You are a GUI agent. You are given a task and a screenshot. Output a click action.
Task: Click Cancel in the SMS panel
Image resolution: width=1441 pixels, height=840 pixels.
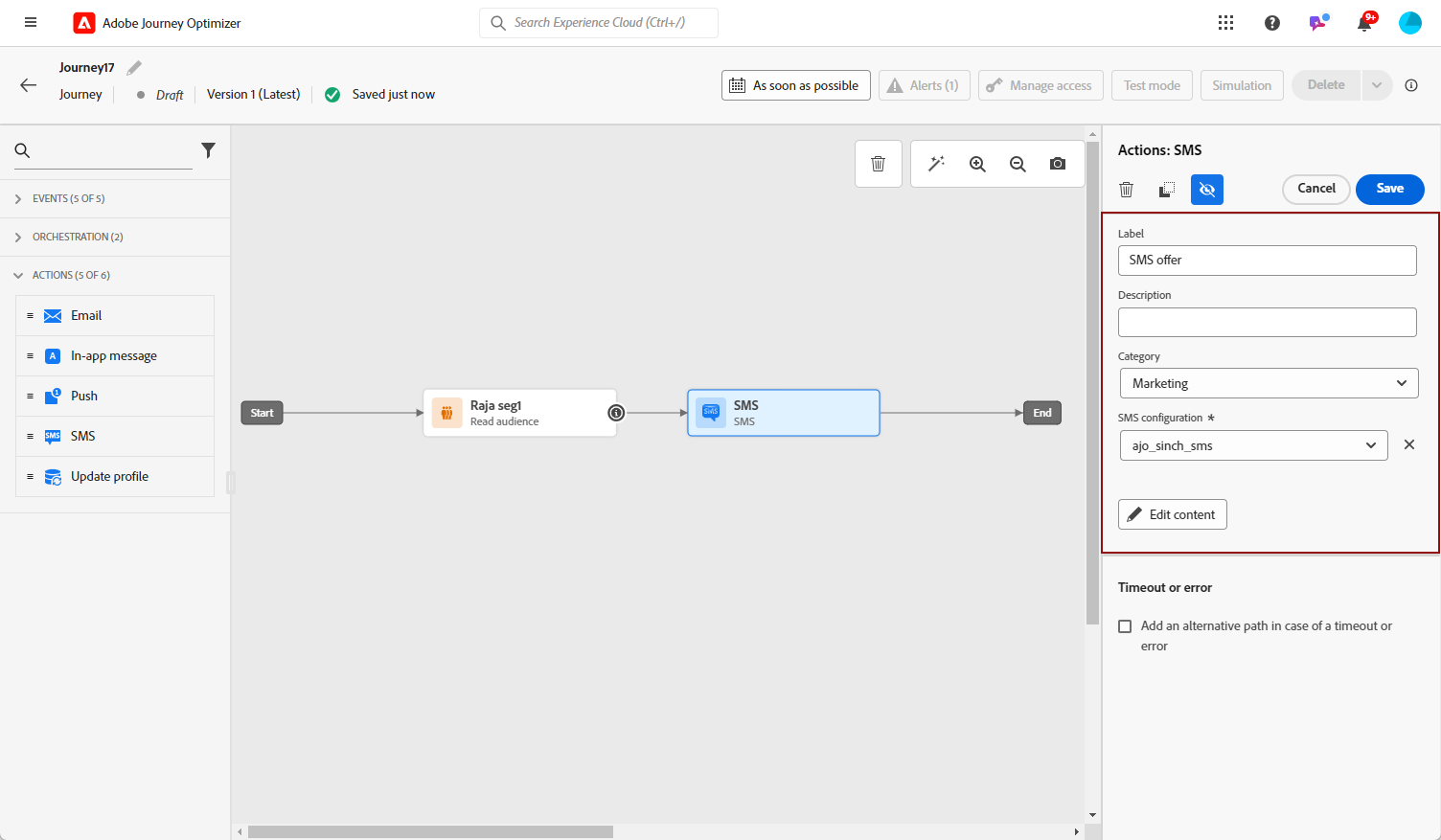[1316, 189]
